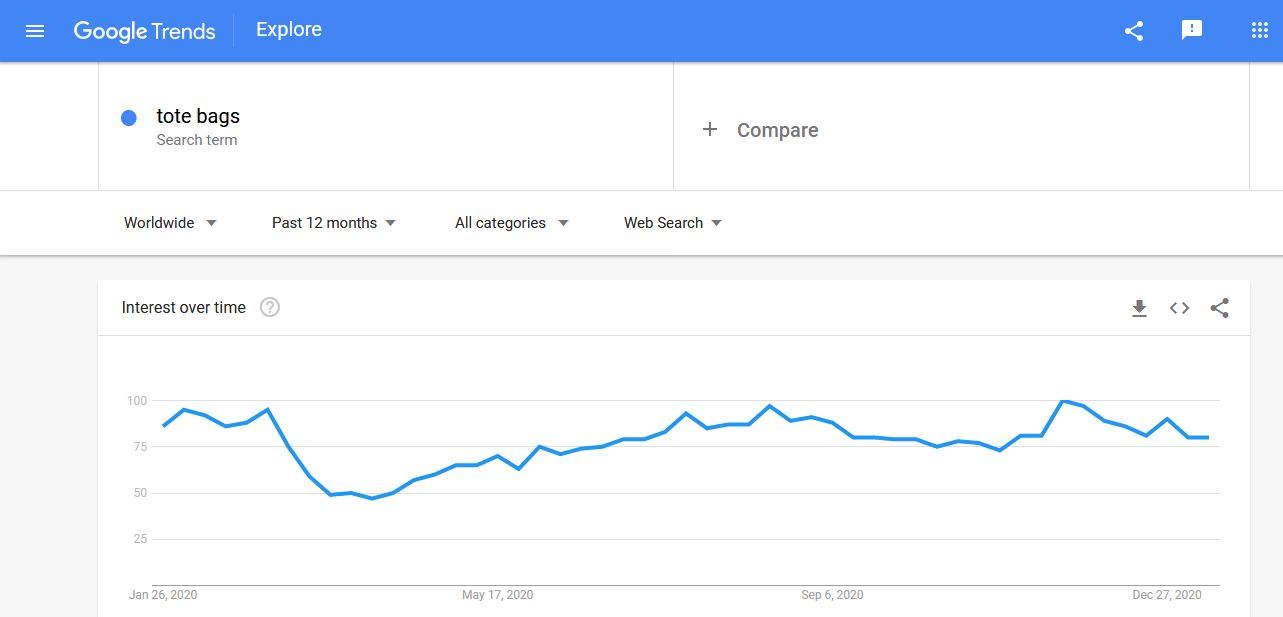1283x617 pixels.
Task: Open the hamburger main menu
Action: pos(35,31)
